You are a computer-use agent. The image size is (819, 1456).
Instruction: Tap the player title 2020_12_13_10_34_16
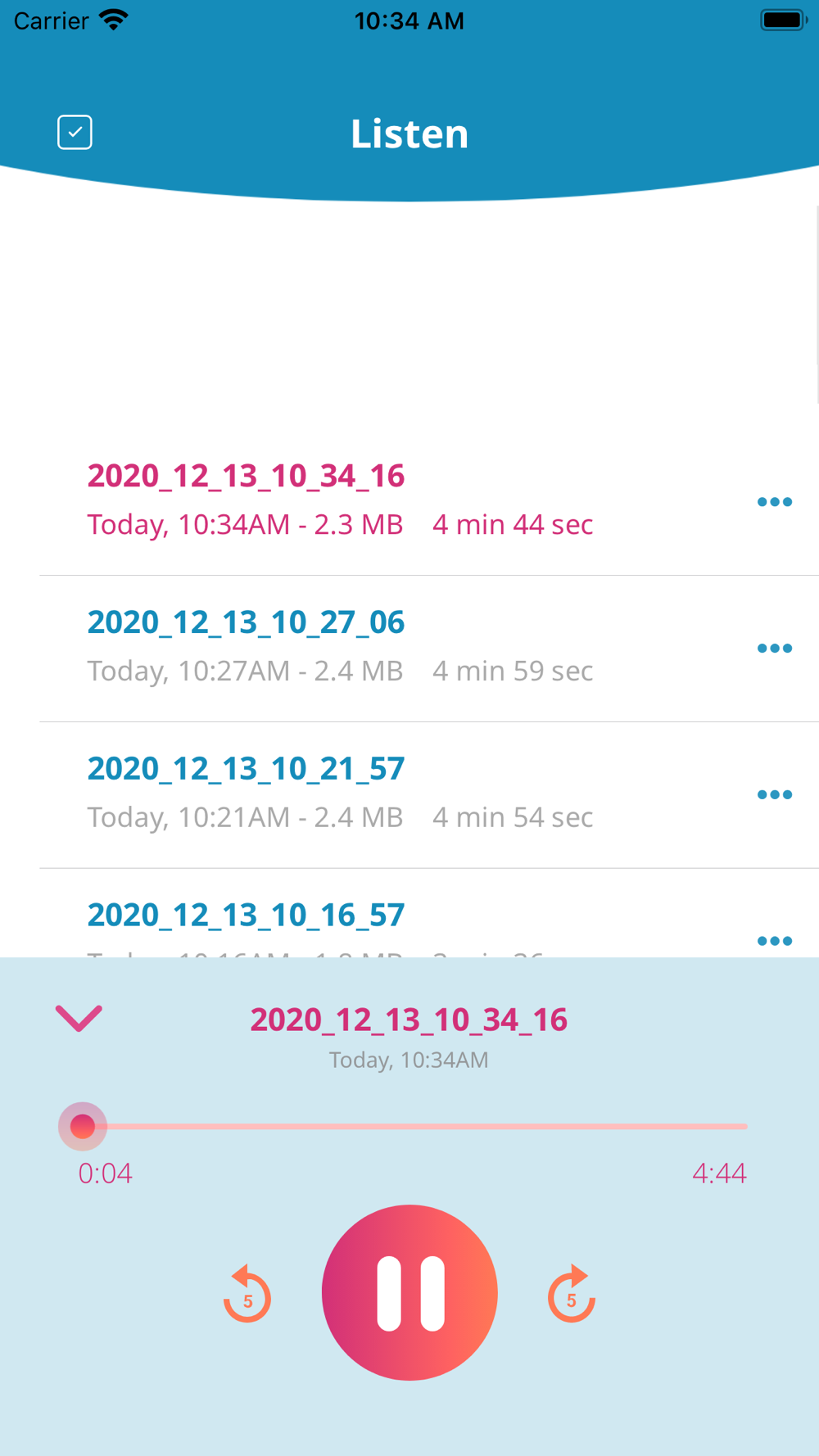click(x=409, y=1020)
